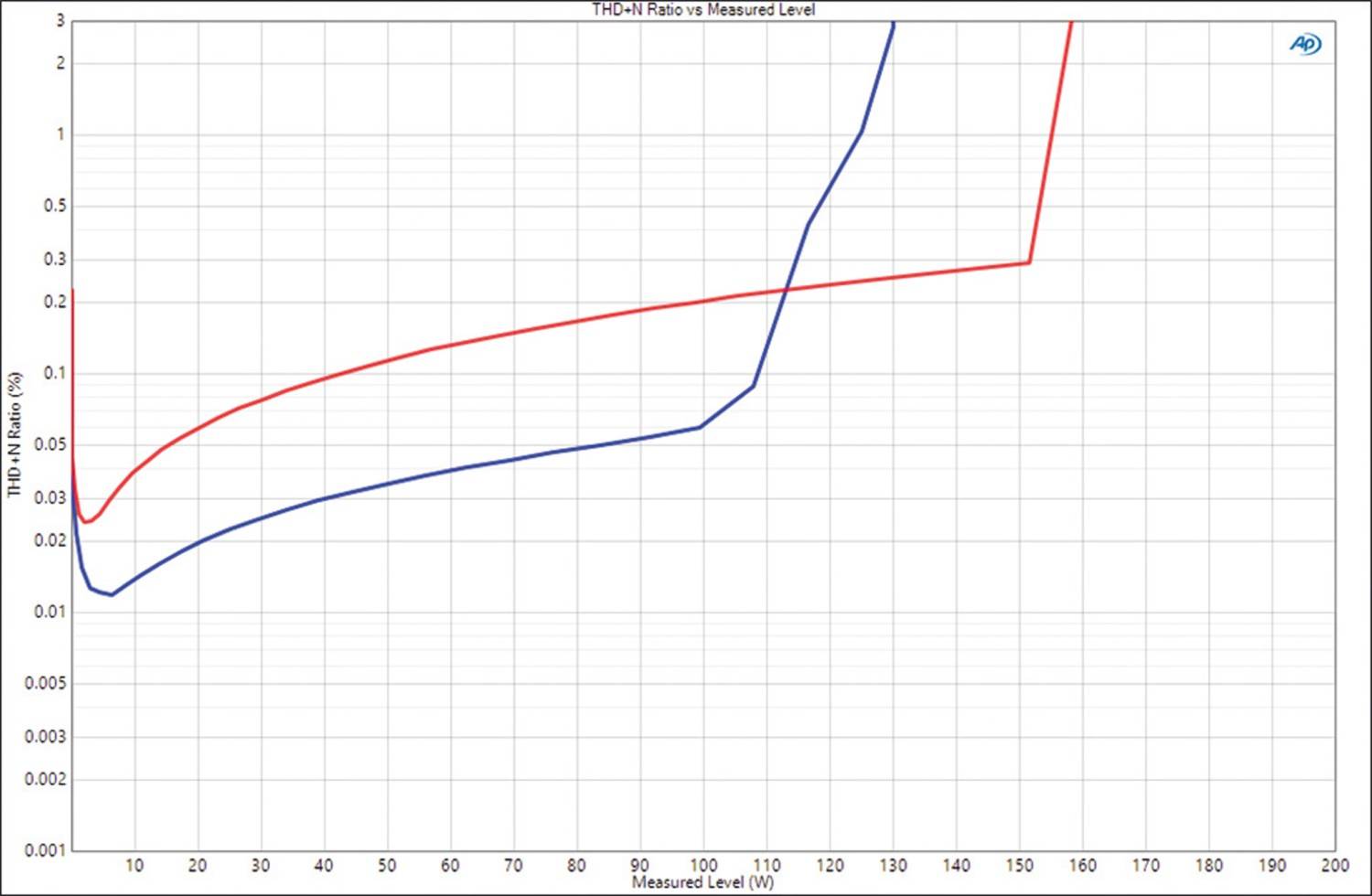Click the x-axis tick label '70'
This screenshot has height=896, width=1372.
(513, 865)
